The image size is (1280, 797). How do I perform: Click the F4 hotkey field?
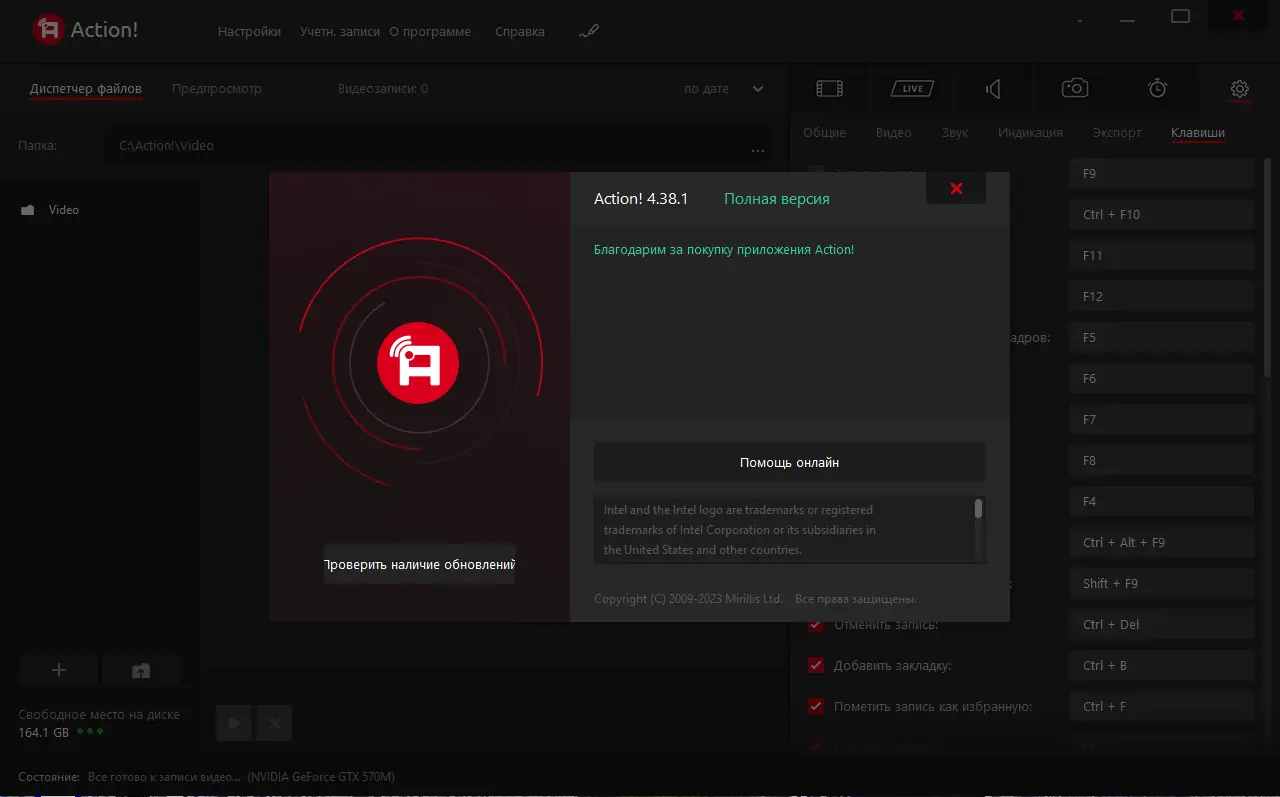[x=1161, y=502]
